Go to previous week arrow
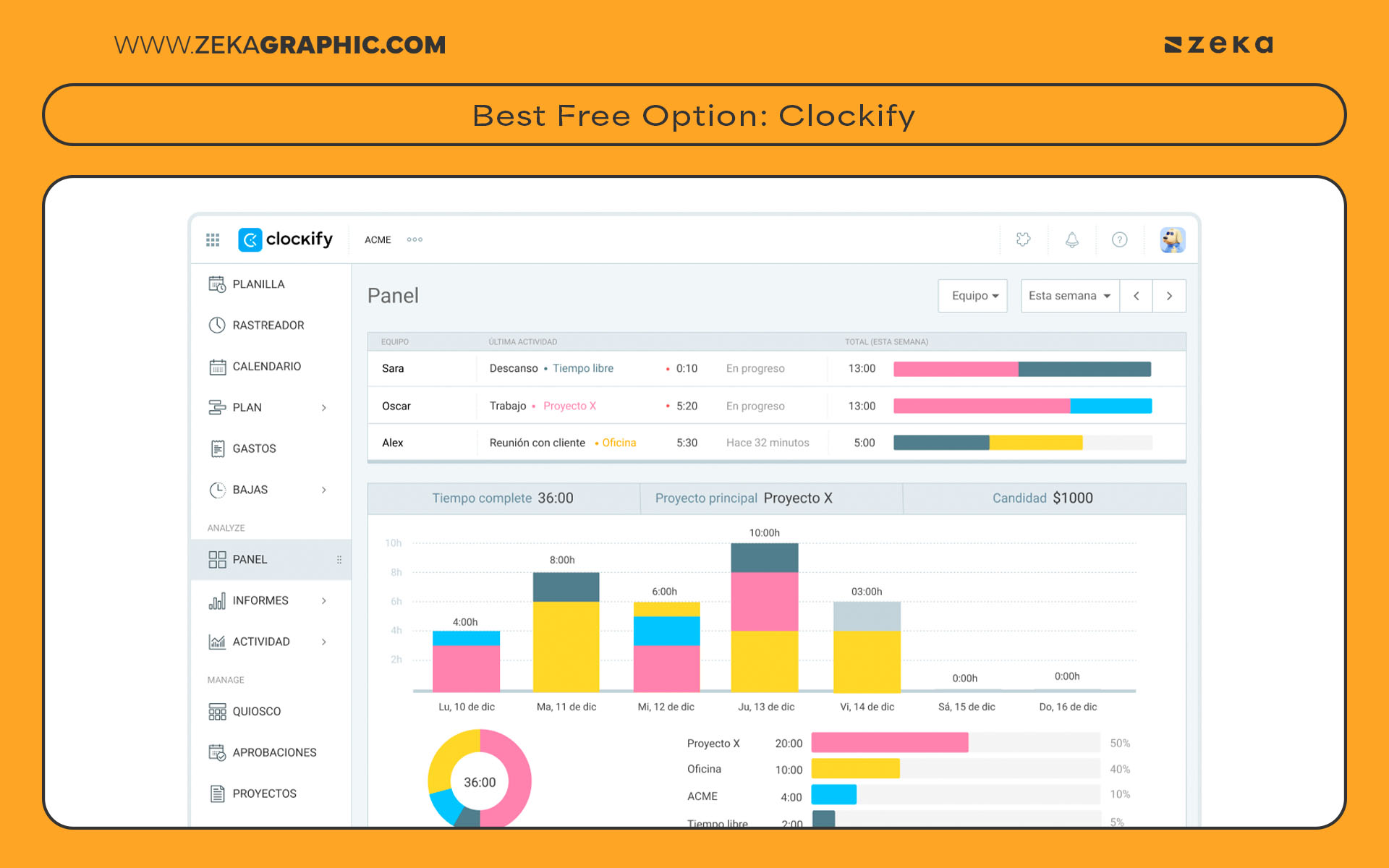This screenshot has height=868, width=1389. (x=1136, y=296)
